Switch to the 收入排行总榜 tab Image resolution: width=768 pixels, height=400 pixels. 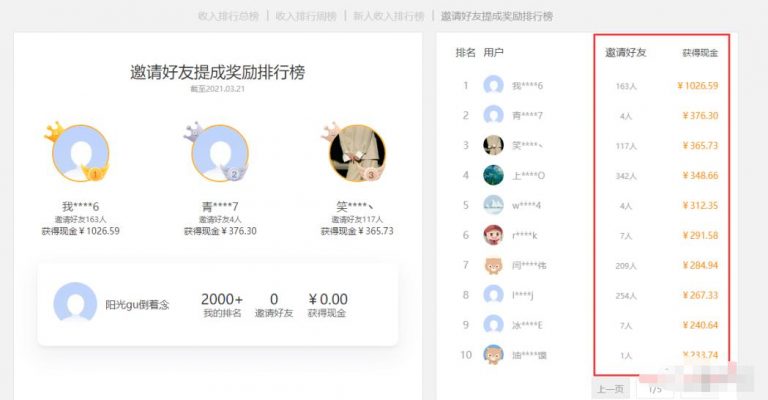(x=228, y=16)
